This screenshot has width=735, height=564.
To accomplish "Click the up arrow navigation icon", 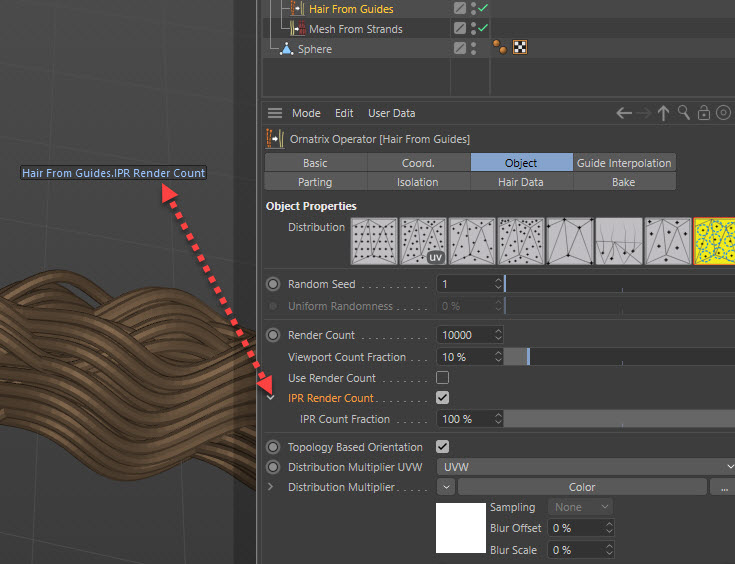I will 663,113.
